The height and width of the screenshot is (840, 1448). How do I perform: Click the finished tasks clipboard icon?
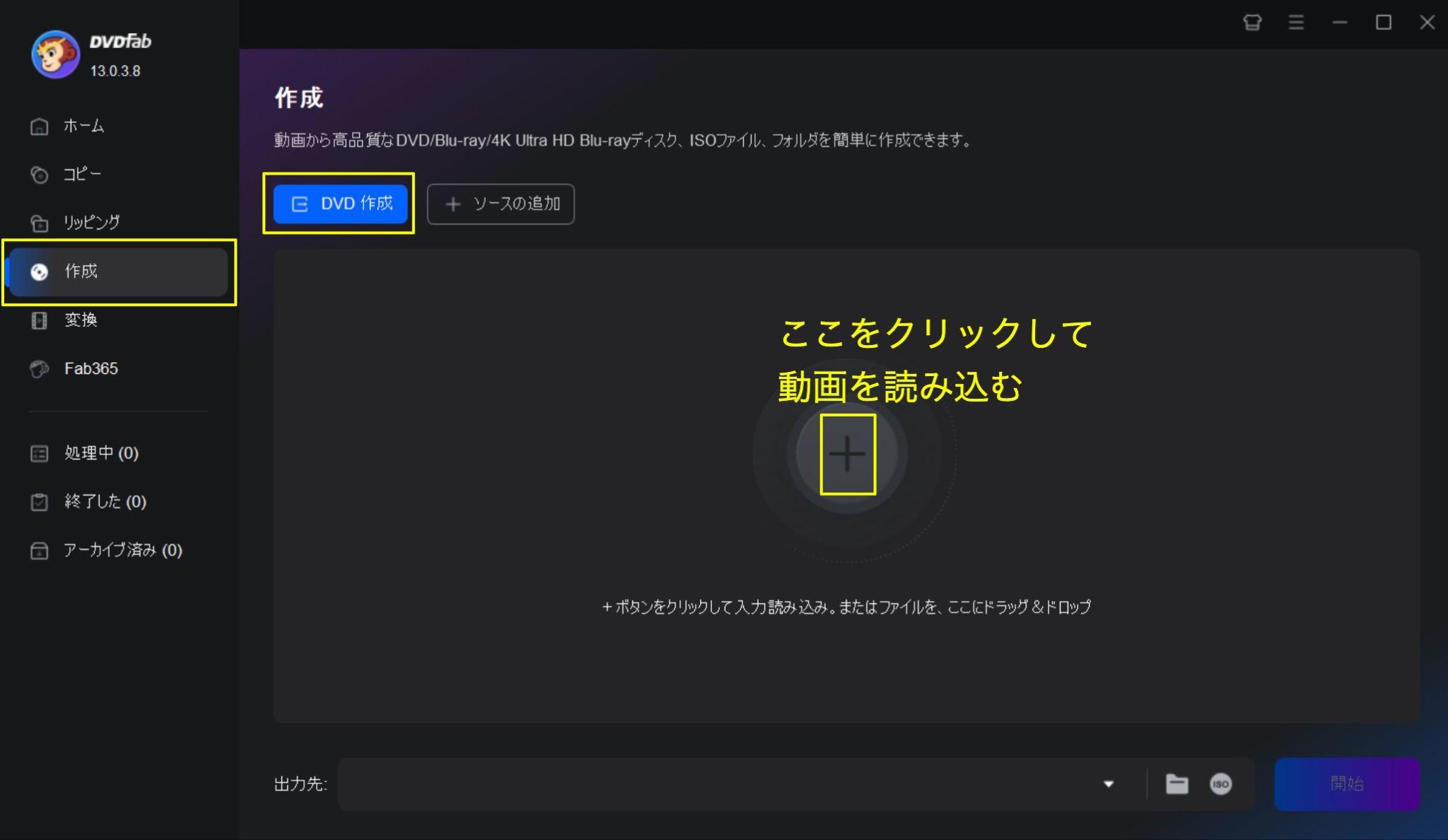(x=40, y=502)
